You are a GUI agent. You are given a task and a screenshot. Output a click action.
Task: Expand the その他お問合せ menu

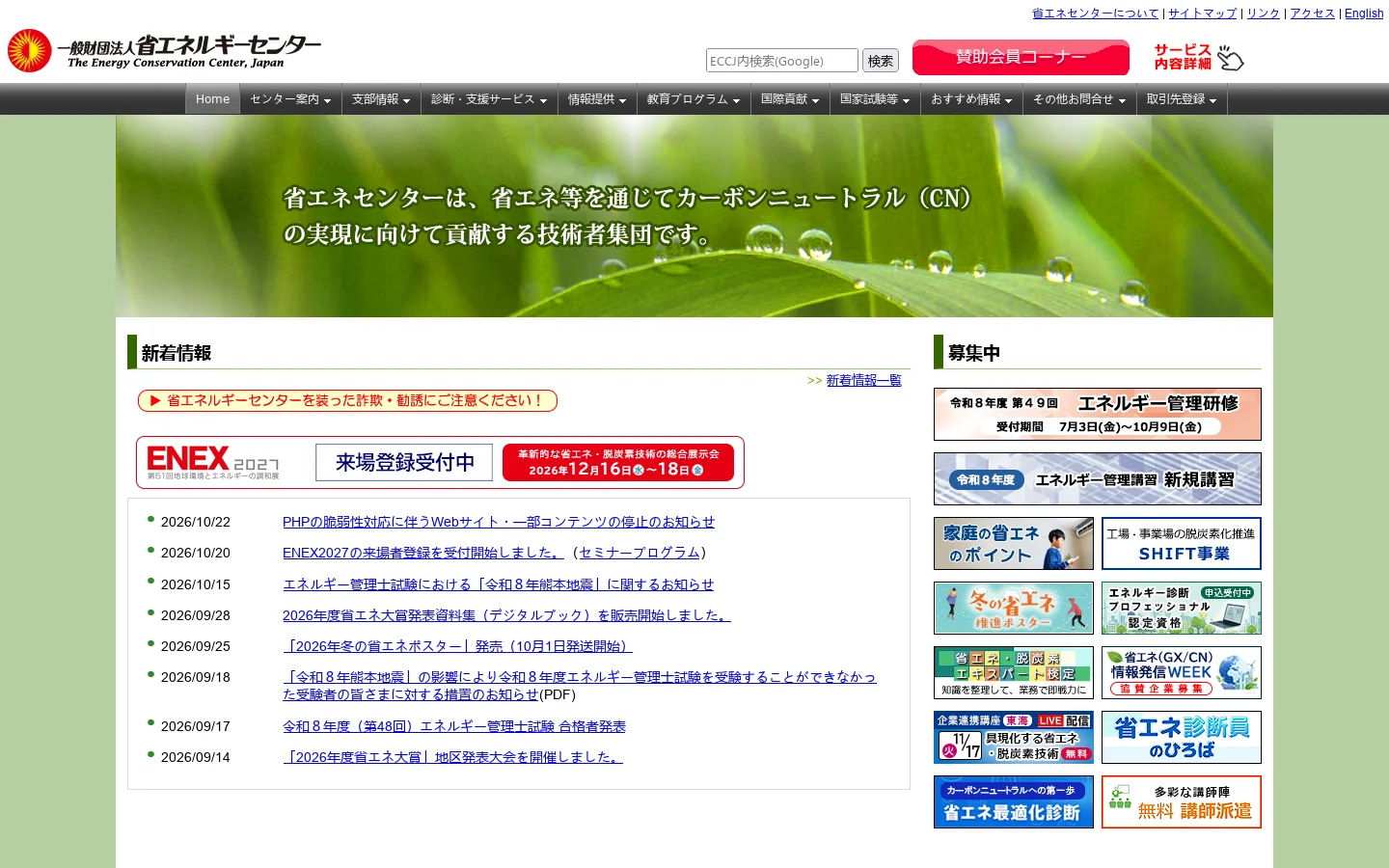[1079, 99]
